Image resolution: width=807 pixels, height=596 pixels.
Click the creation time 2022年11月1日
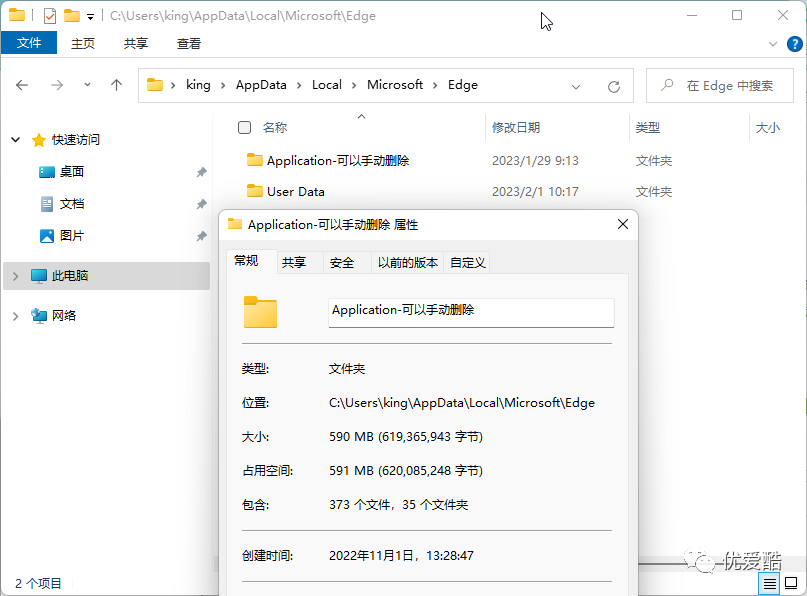point(401,556)
